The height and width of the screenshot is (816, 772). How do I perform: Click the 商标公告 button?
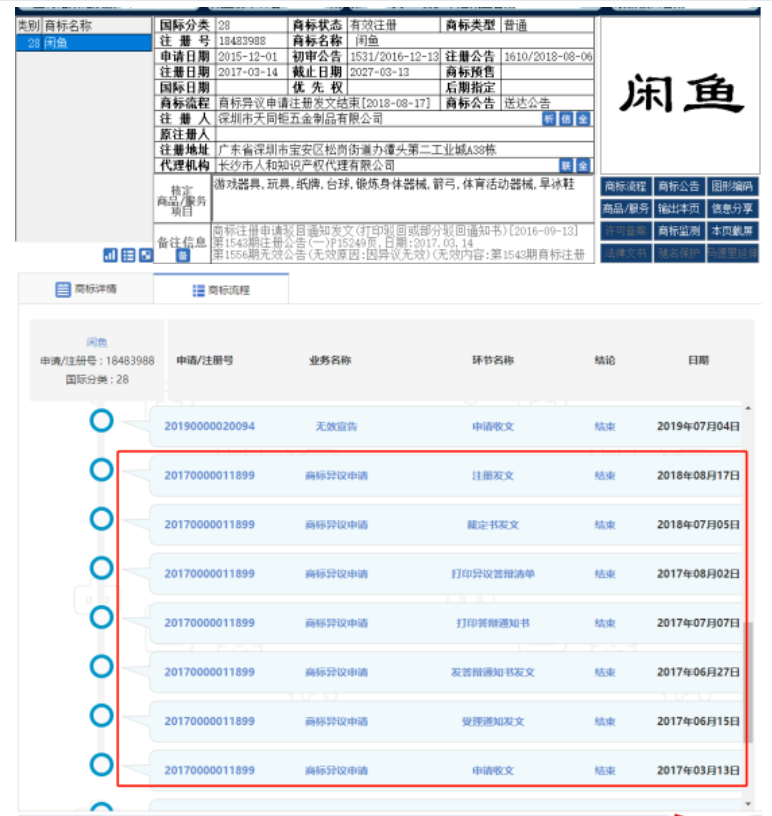pos(679,186)
